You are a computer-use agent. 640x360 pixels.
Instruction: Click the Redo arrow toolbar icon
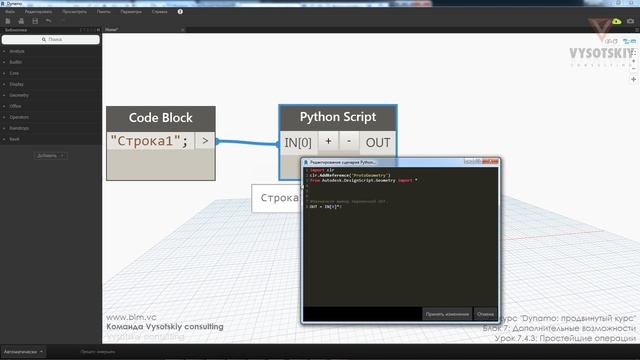(62, 21)
